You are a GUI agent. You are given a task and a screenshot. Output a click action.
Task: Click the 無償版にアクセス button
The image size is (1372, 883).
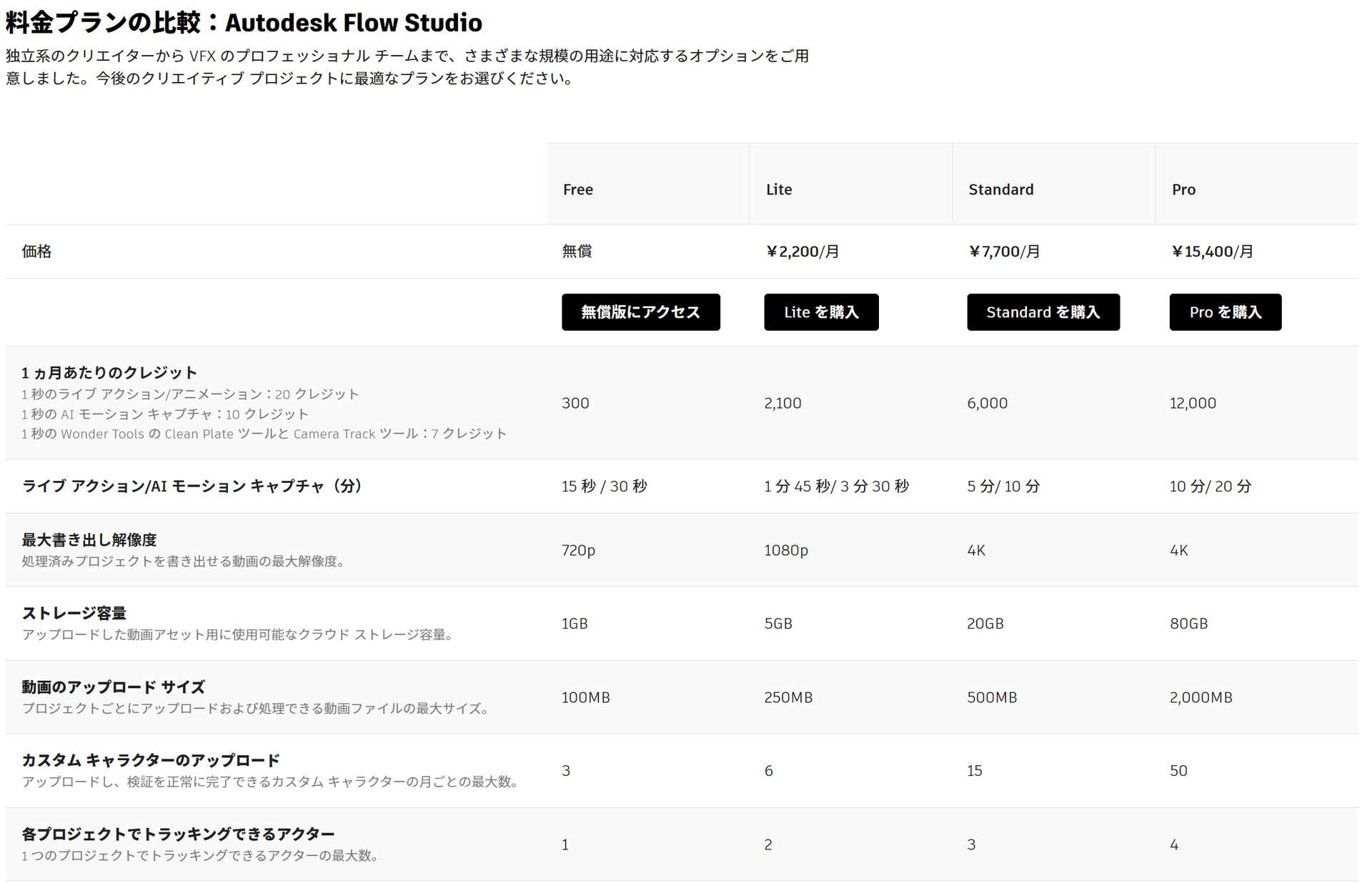pos(640,312)
